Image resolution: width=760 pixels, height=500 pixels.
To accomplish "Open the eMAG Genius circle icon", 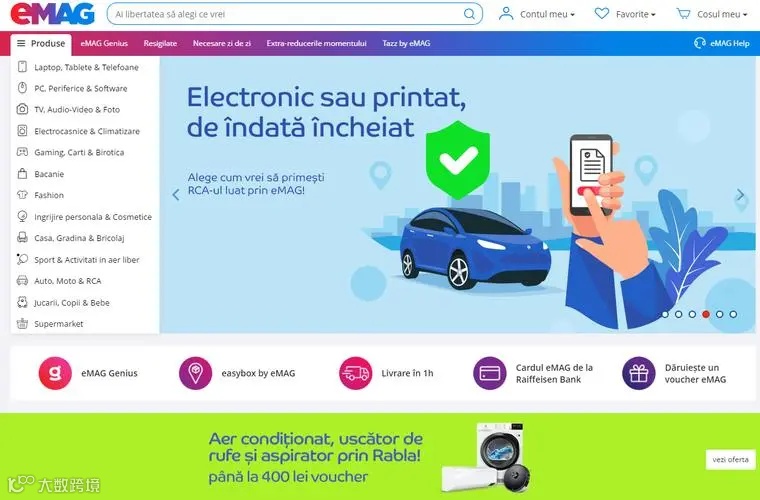I will click(x=55, y=373).
